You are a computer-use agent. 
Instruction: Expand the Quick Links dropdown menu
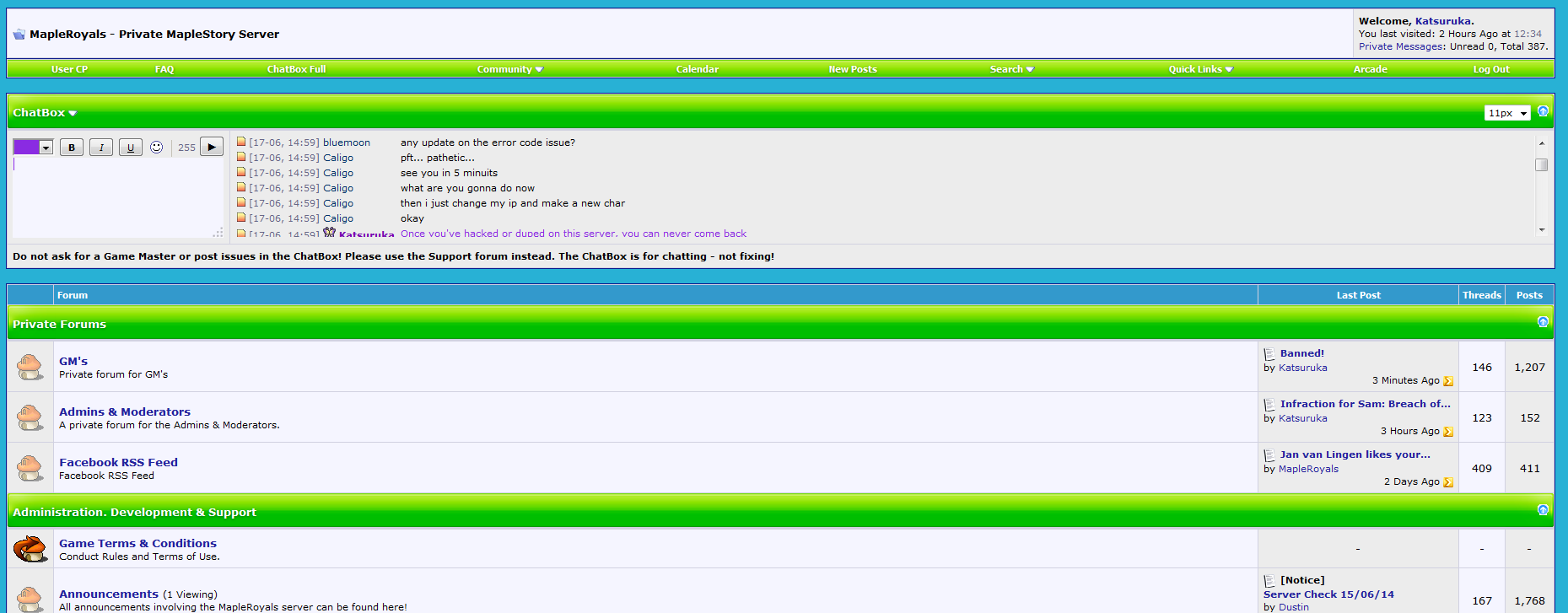click(x=1200, y=69)
